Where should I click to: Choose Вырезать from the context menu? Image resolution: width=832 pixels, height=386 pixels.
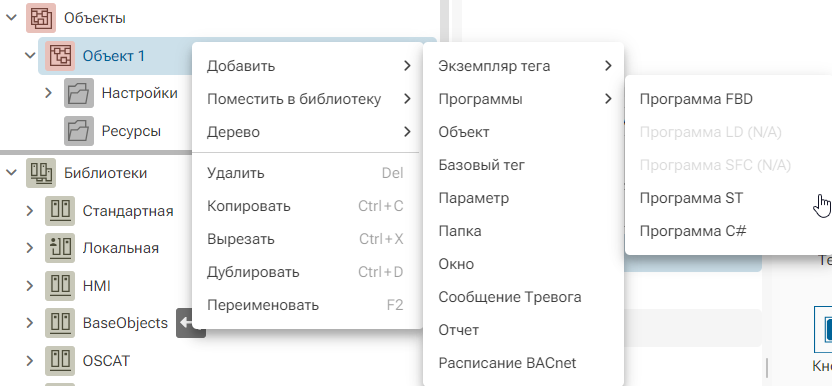[308, 239]
